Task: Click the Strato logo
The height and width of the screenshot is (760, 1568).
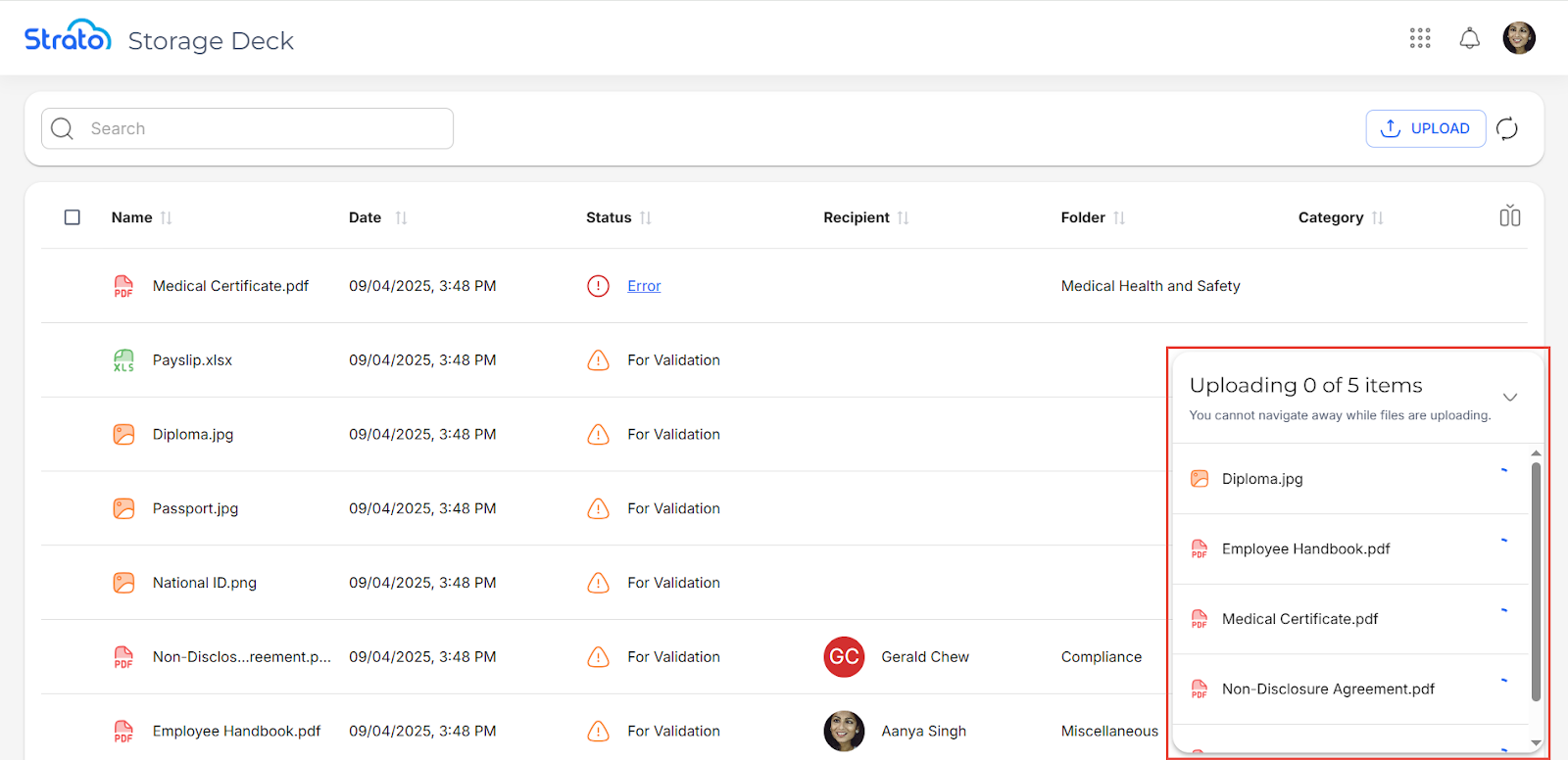Action: point(68,36)
